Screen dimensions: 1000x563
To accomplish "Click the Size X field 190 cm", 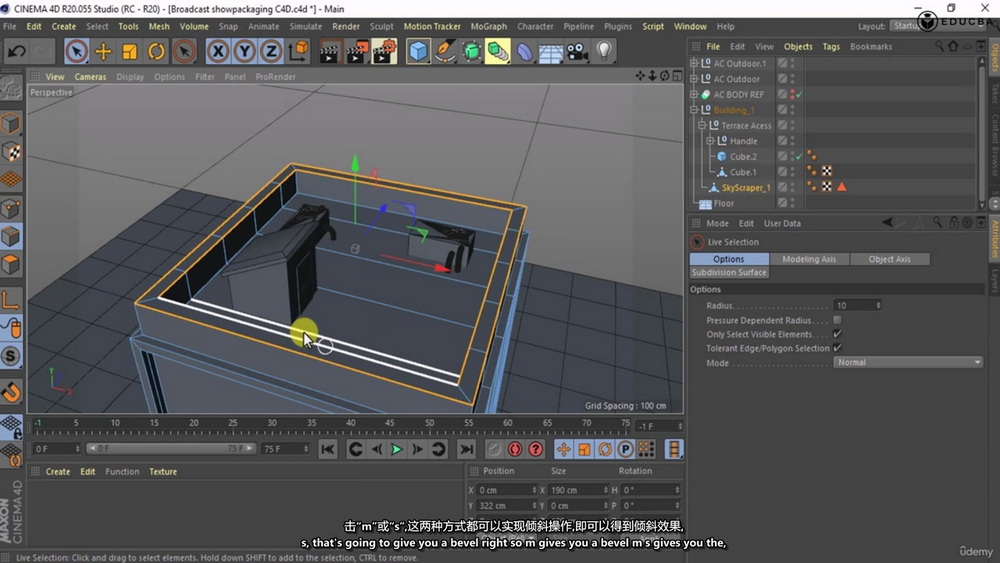I will click(x=578, y=490).
